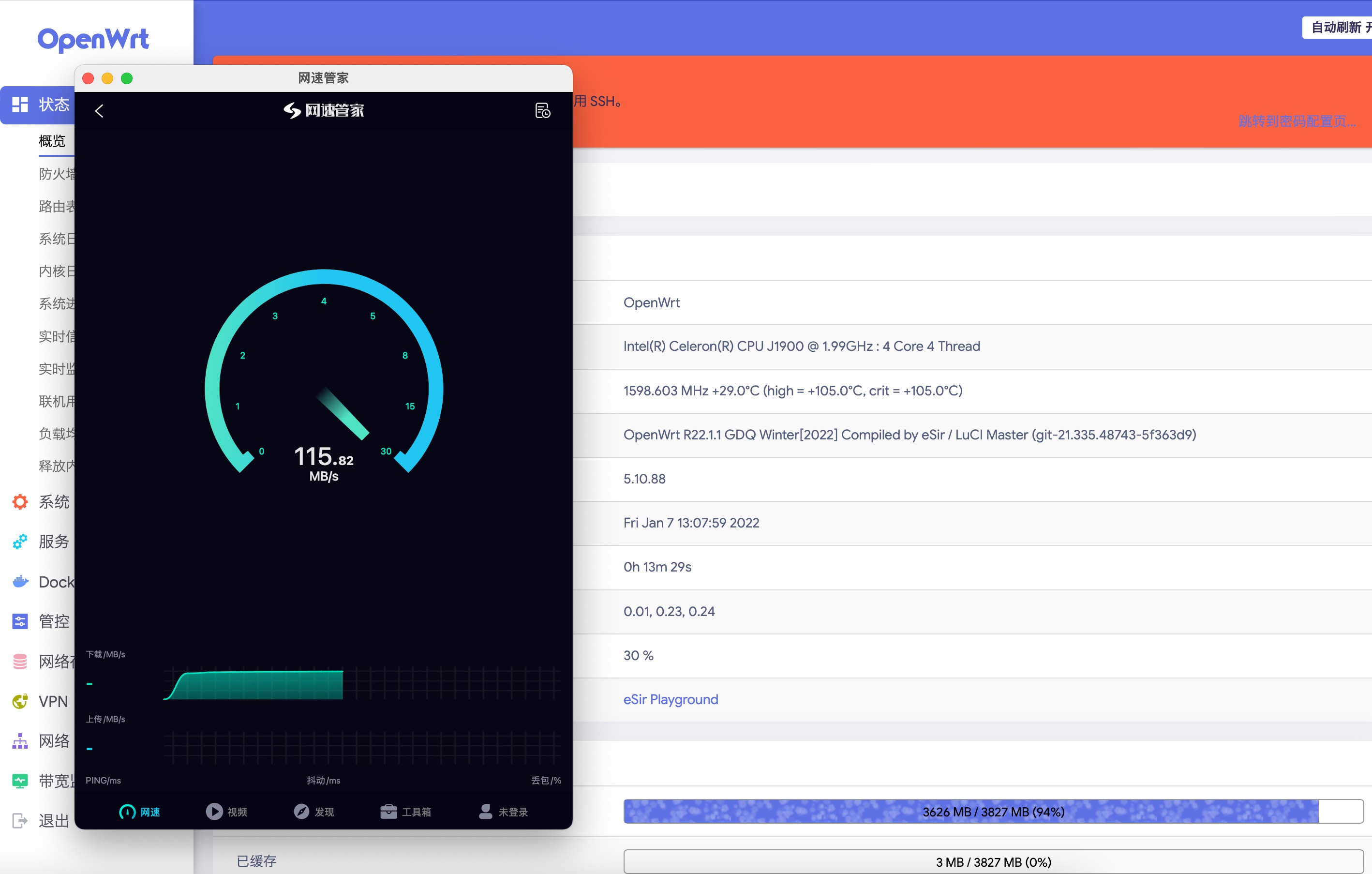Expand the VPN sidebar menu
1372x874 pixels.
53,701
